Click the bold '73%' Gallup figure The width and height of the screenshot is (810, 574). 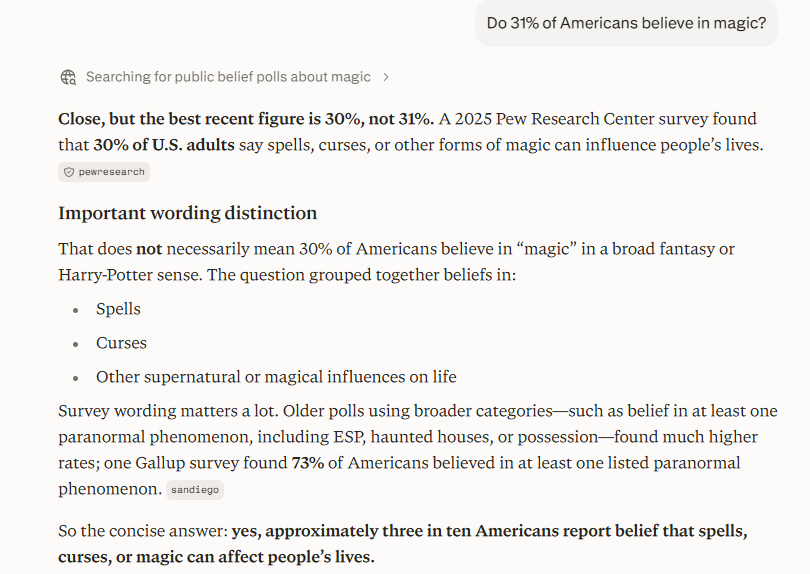[x=308, y=463]
